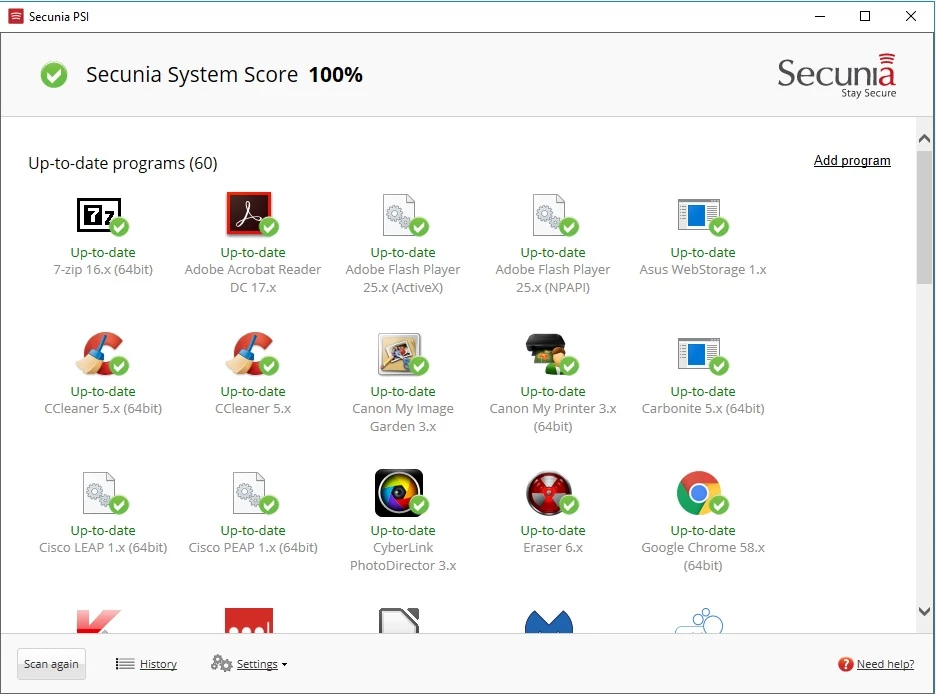Maximize the Secunia PSI window
This screenshot has height=694, width=936.
(x=864, y=16)
